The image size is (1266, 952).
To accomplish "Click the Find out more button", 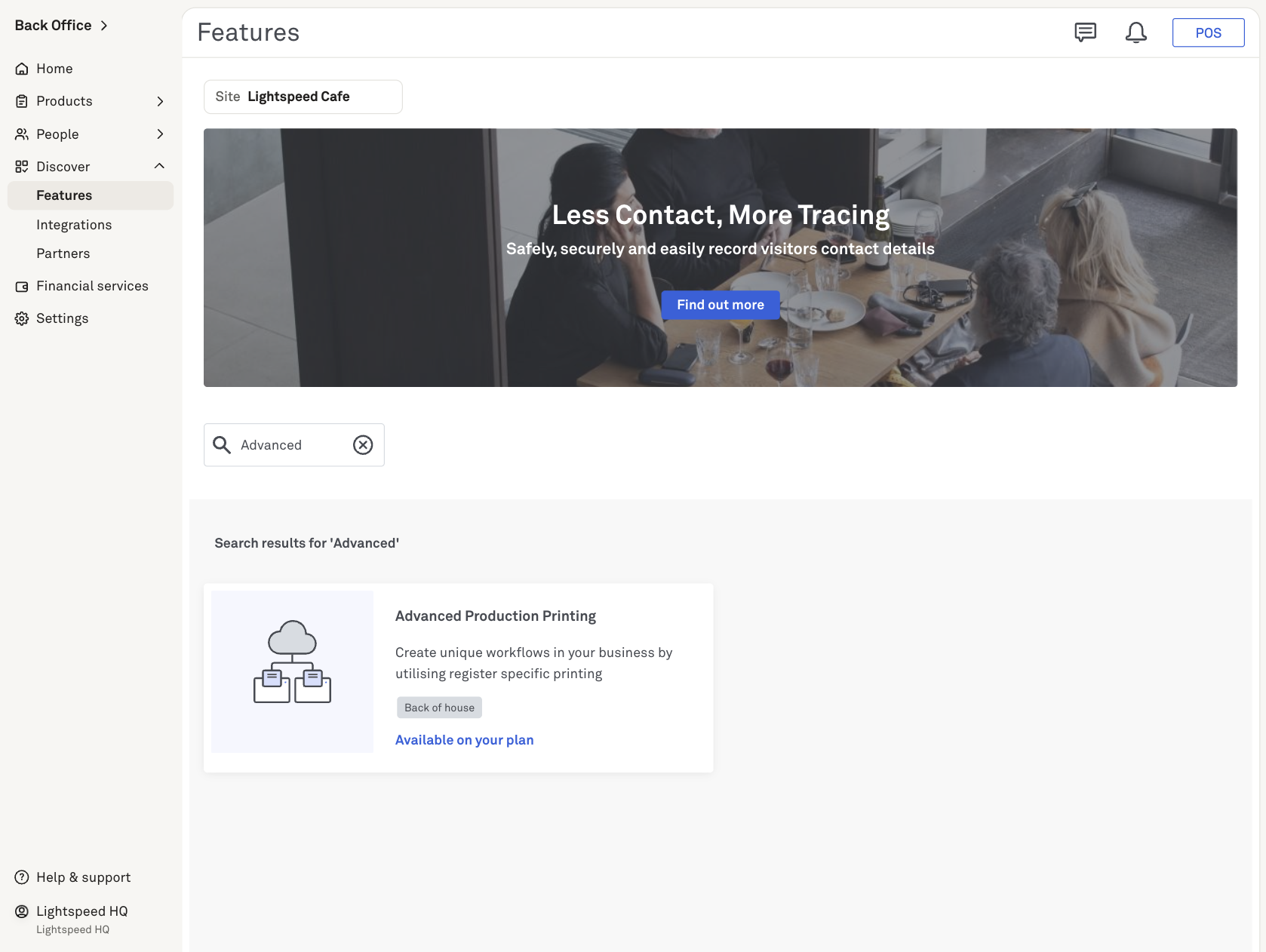I will pos(721,305).
